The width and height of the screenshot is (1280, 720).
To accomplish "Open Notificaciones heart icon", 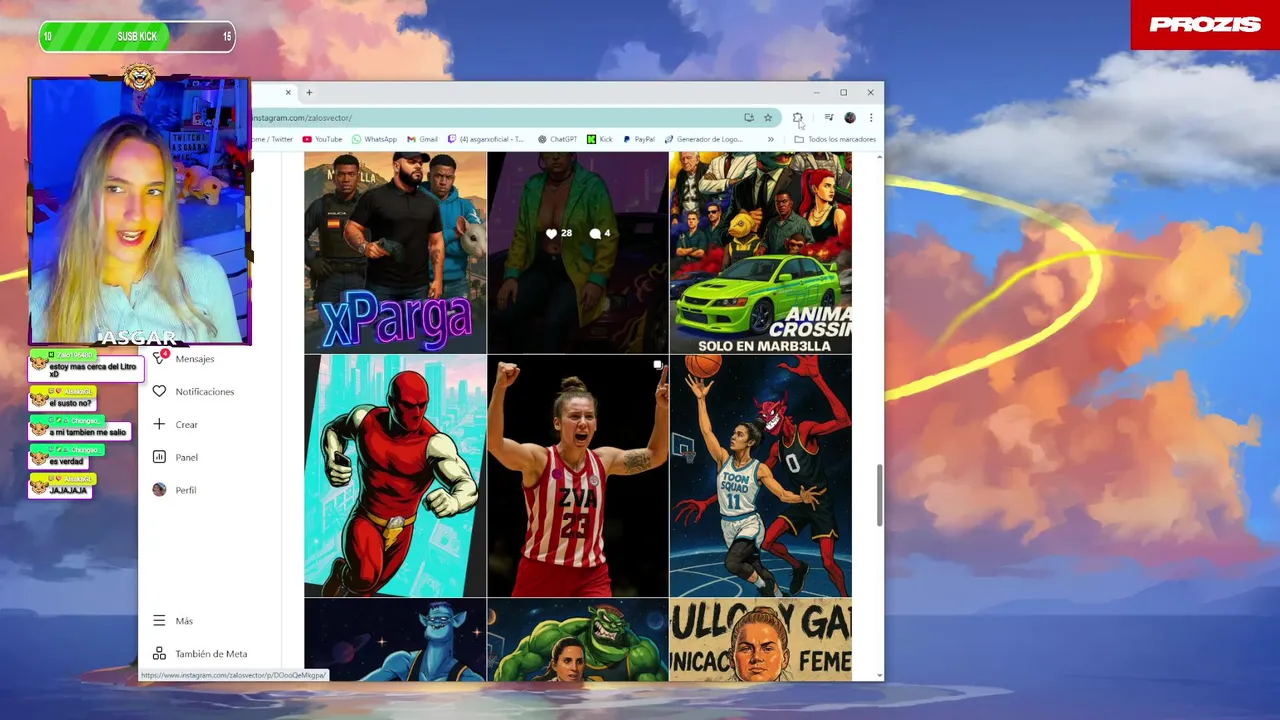I will [x=159, y=391].
